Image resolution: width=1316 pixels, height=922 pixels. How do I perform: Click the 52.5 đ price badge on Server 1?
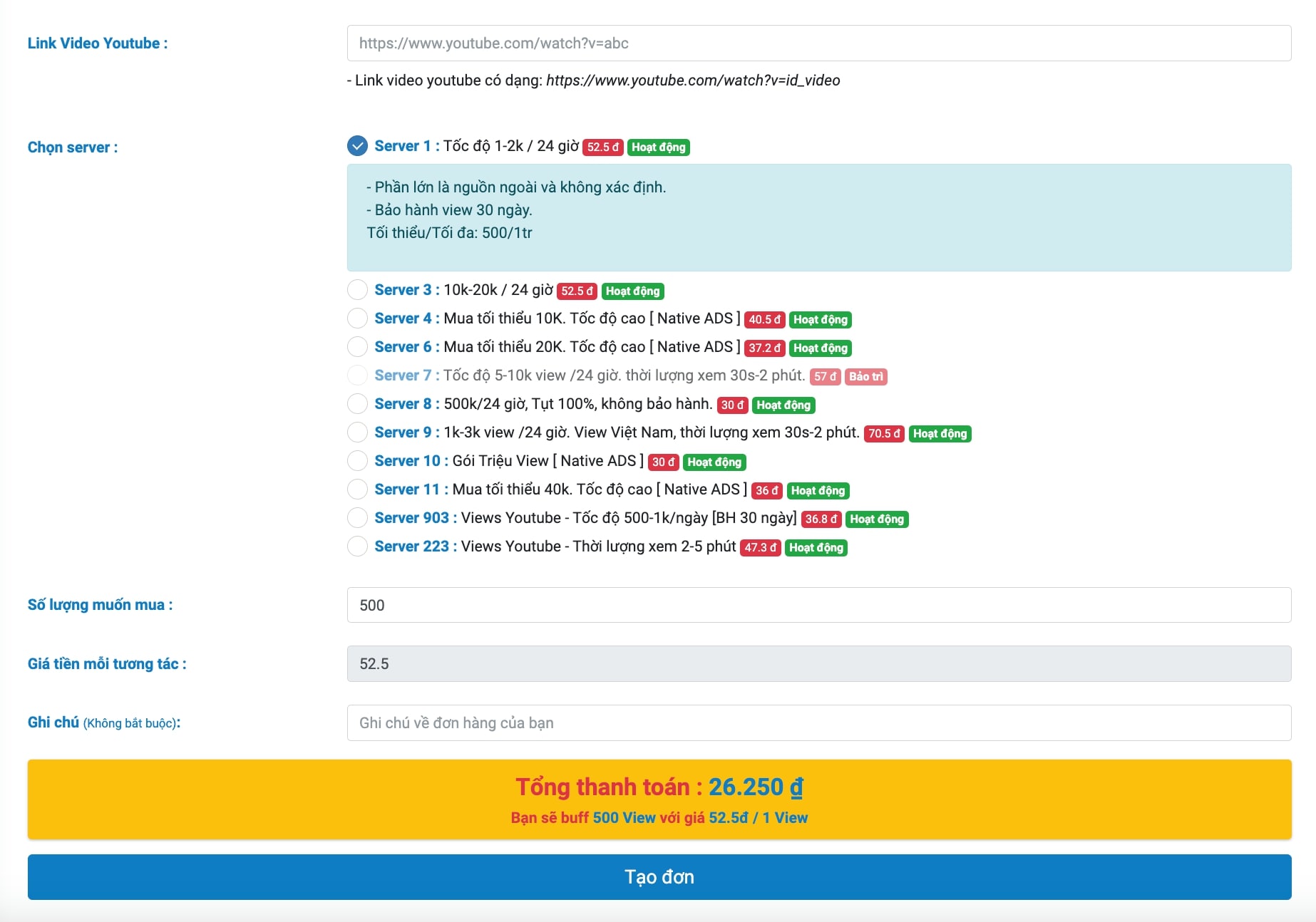point(602,147)
